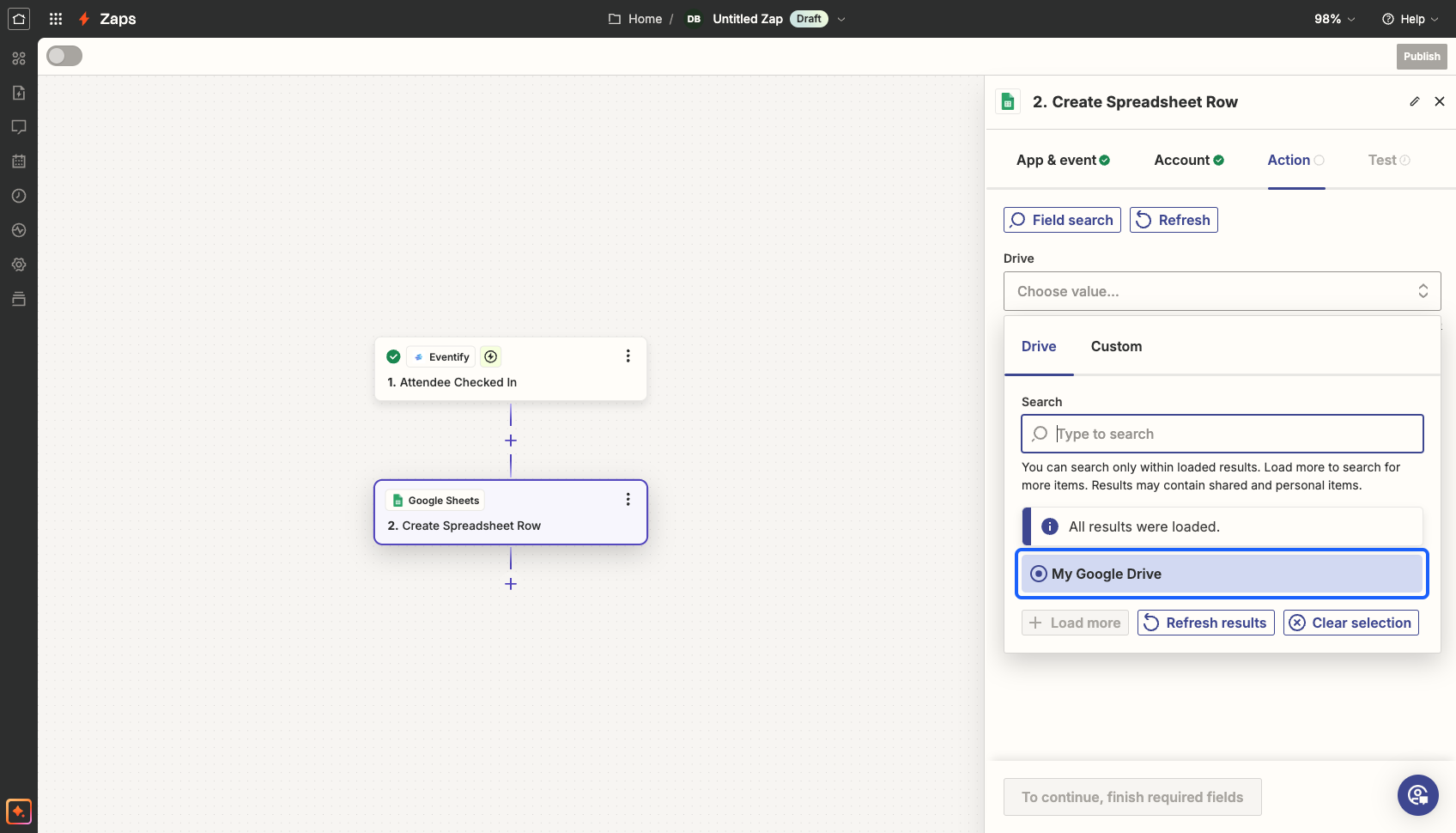Viewport: 1456px width, 833px height.
Task: Open the sidebar versions stack icon
Action: 19,299
